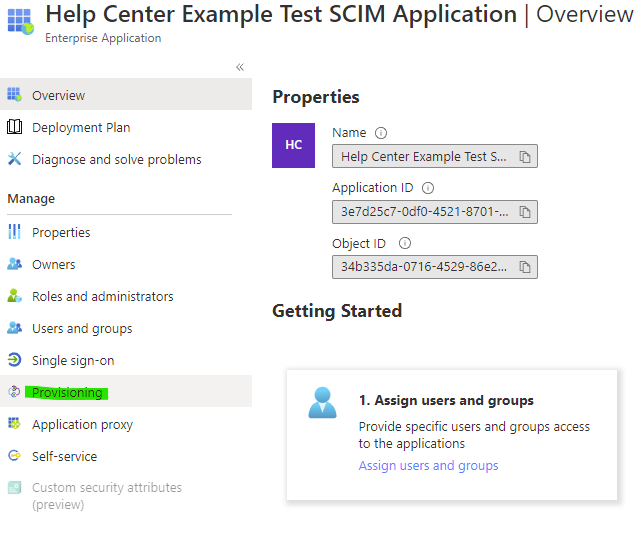Show info tooltip for Name
The image size is (643, 538).
coord(381,133)
